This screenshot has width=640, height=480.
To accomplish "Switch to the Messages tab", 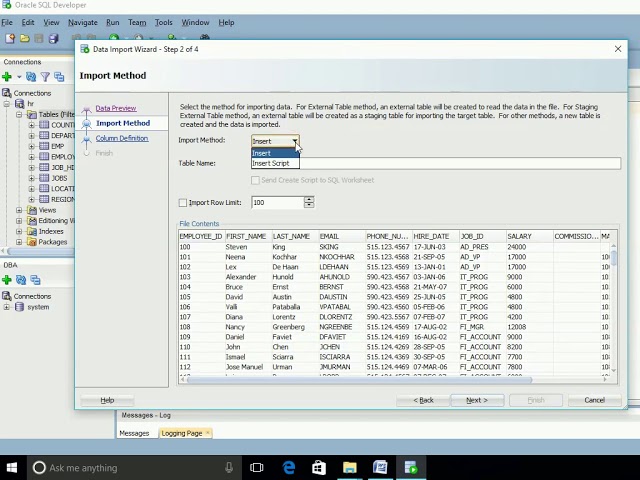I will pos(134,433).
